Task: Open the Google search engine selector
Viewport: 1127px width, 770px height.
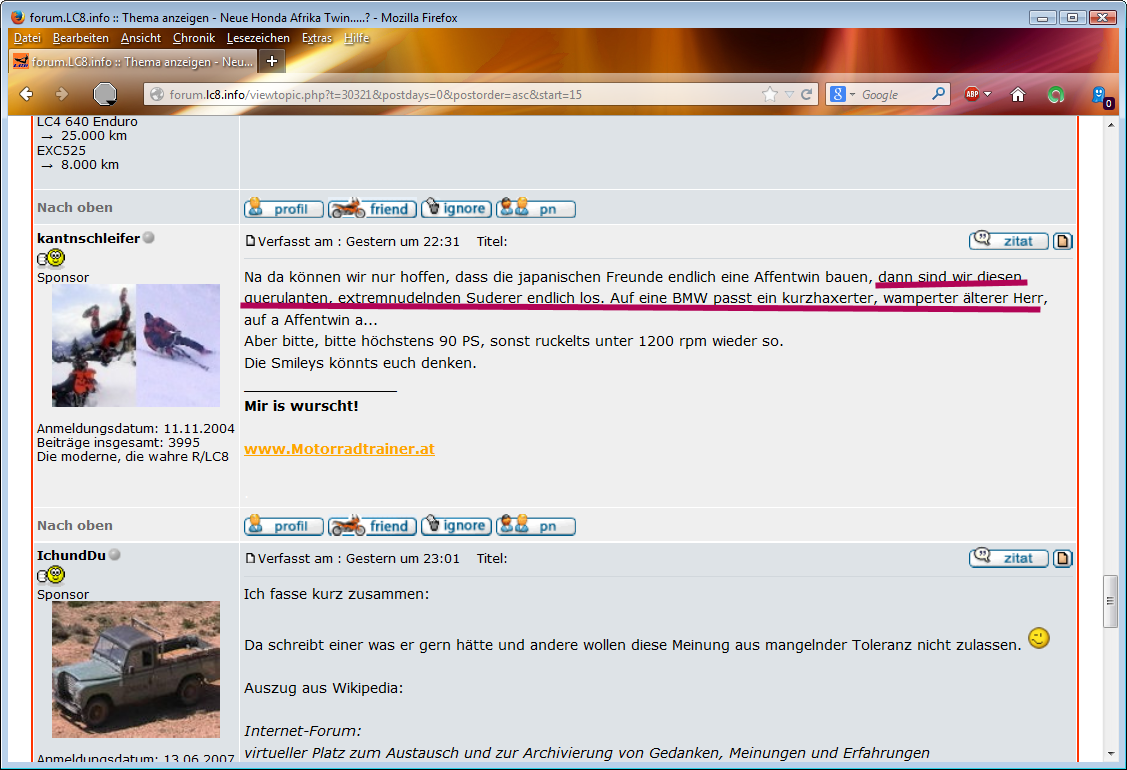Action: click(840, 94)
